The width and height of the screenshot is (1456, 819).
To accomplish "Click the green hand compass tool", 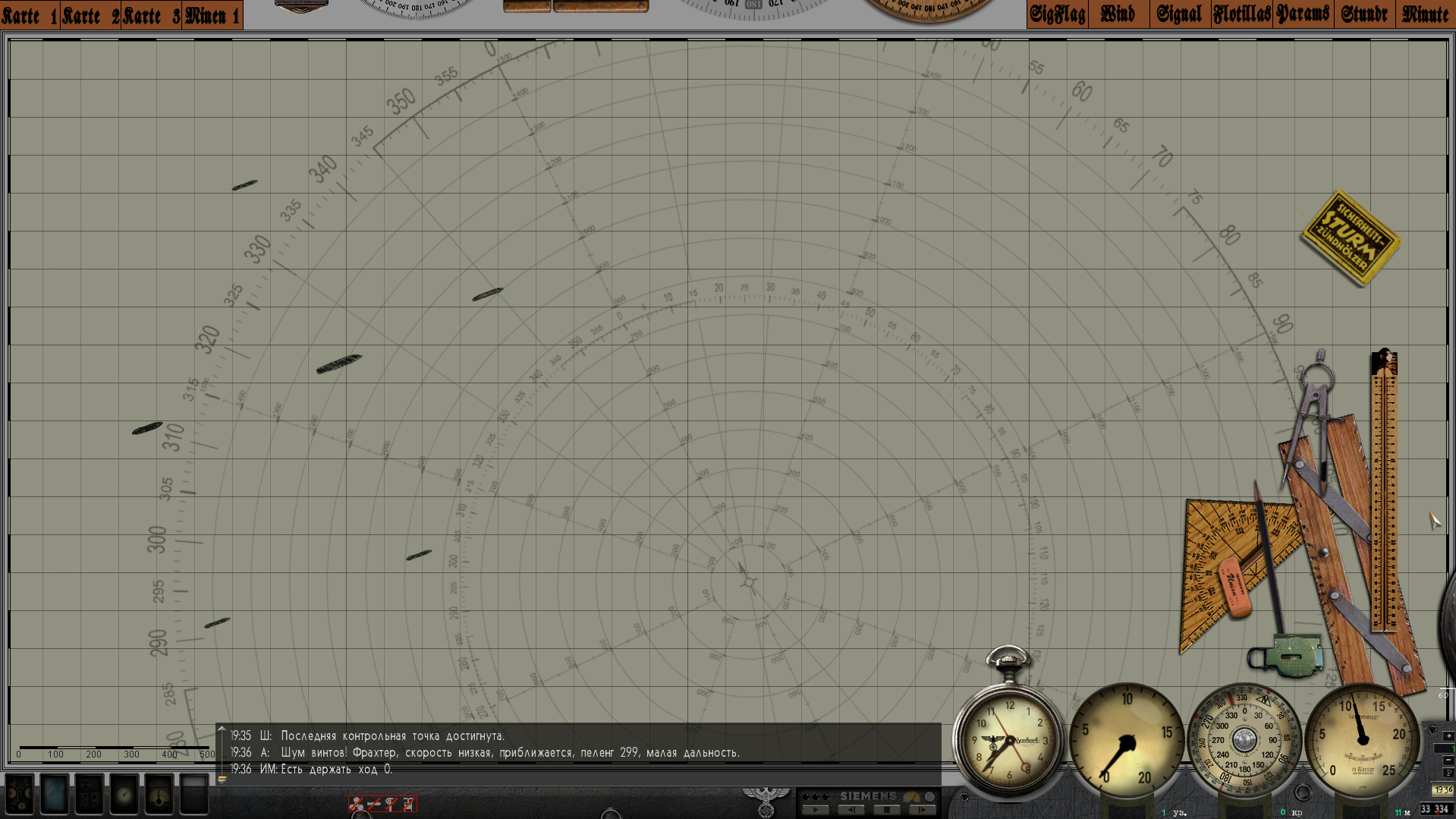I will tap(1288, 655).
